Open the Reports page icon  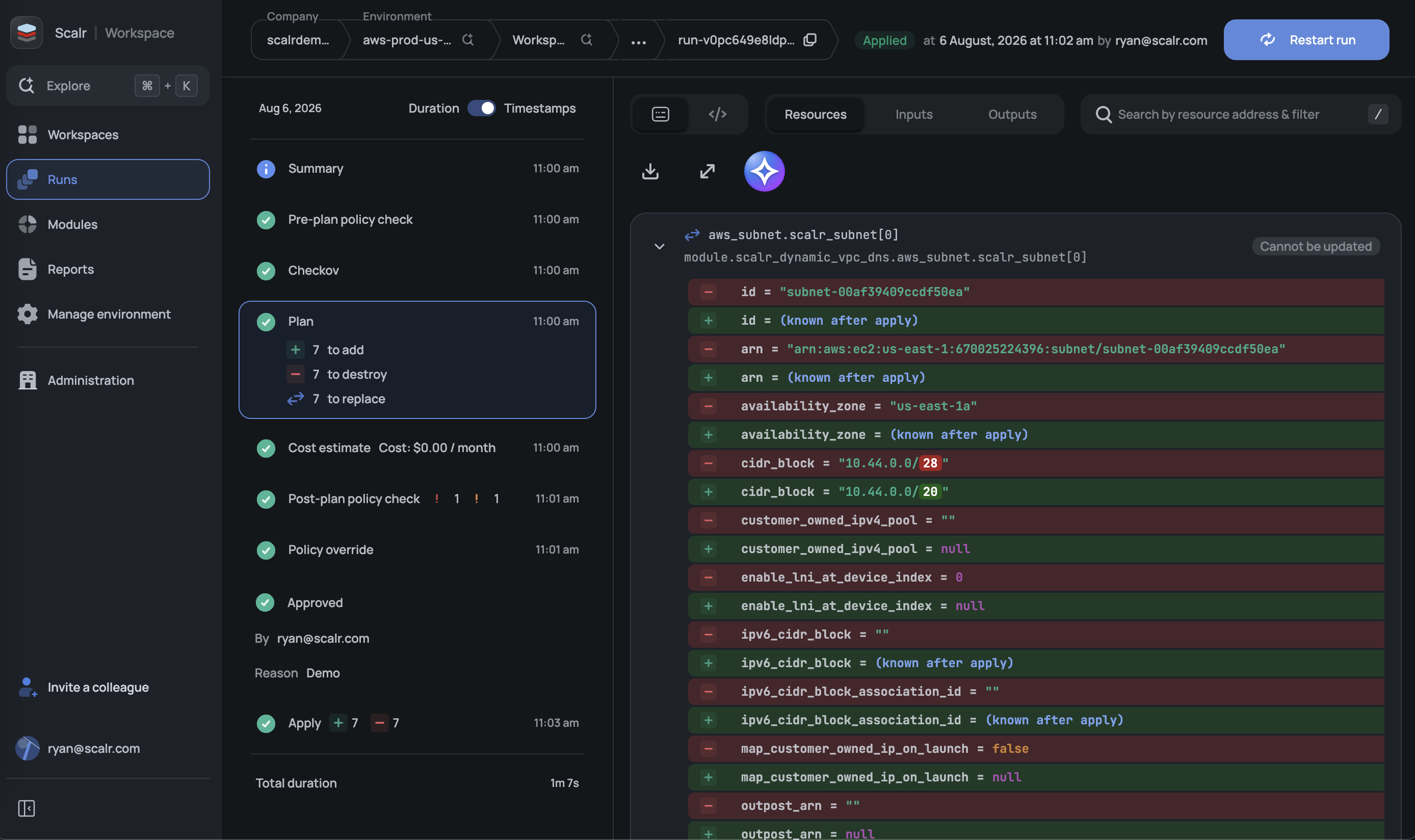pos(27,270)
